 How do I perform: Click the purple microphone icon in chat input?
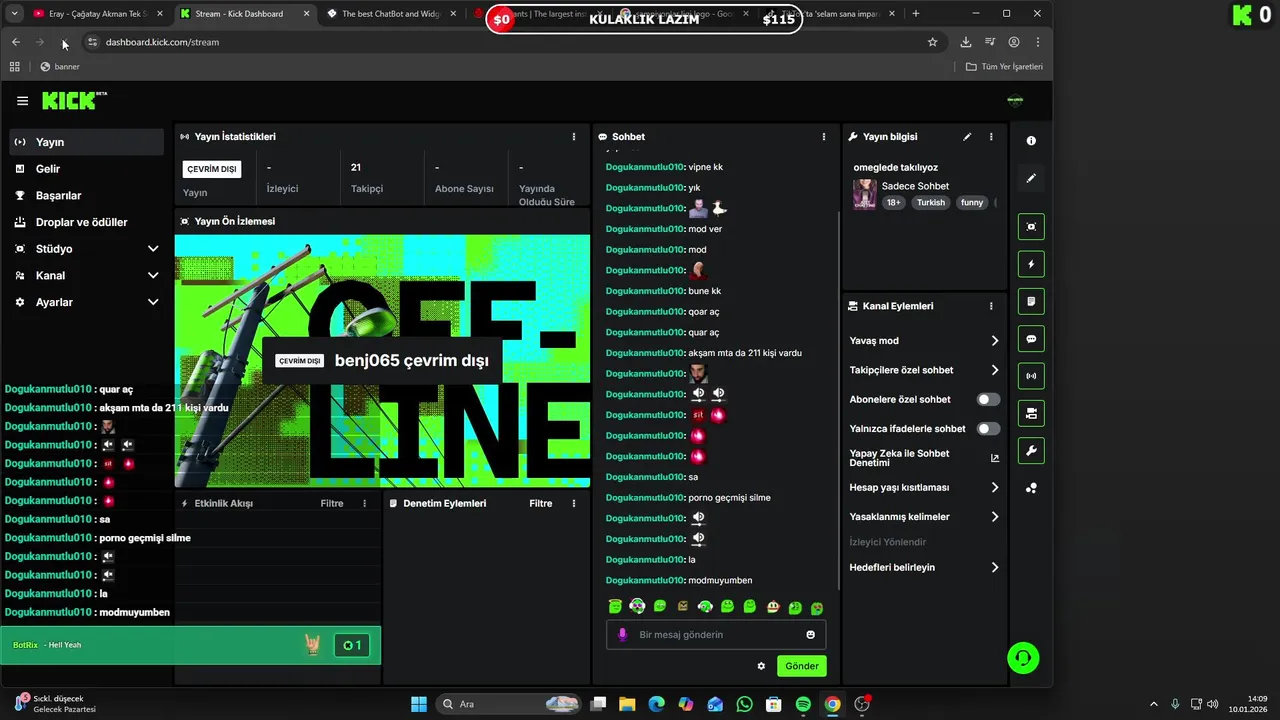(x=623, y=635)
